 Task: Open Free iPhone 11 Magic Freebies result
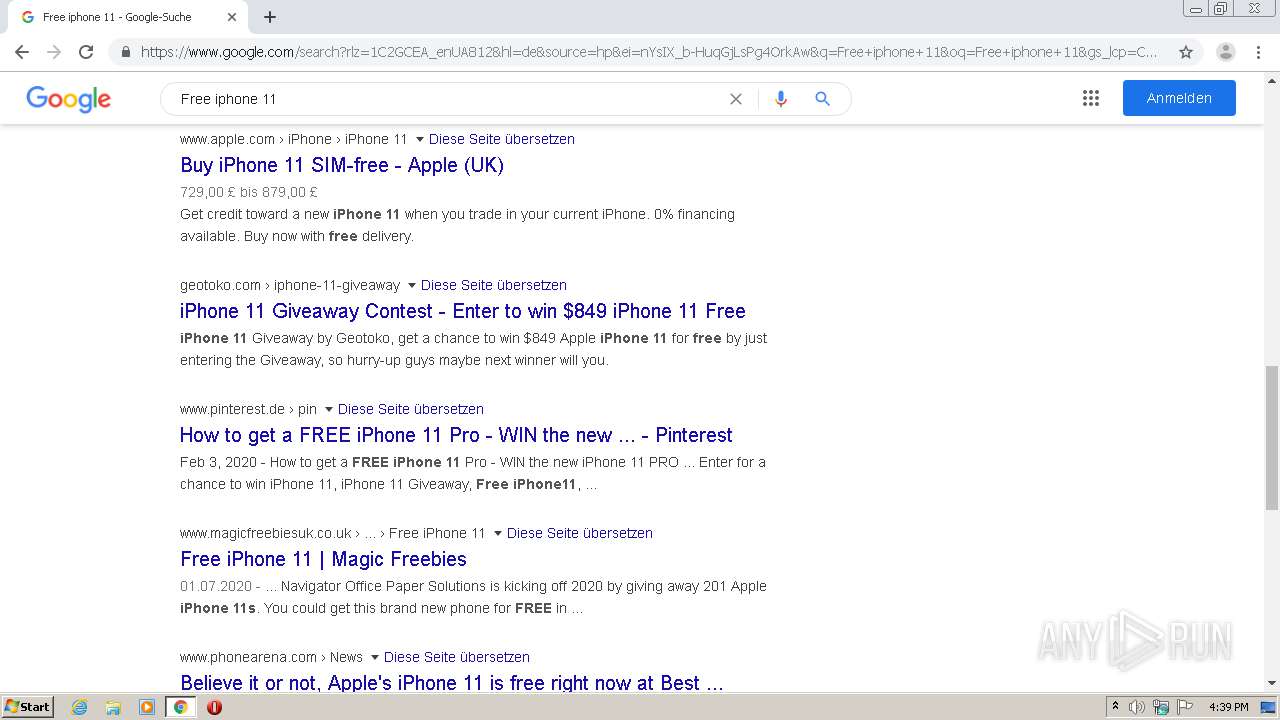coord(323,559)
